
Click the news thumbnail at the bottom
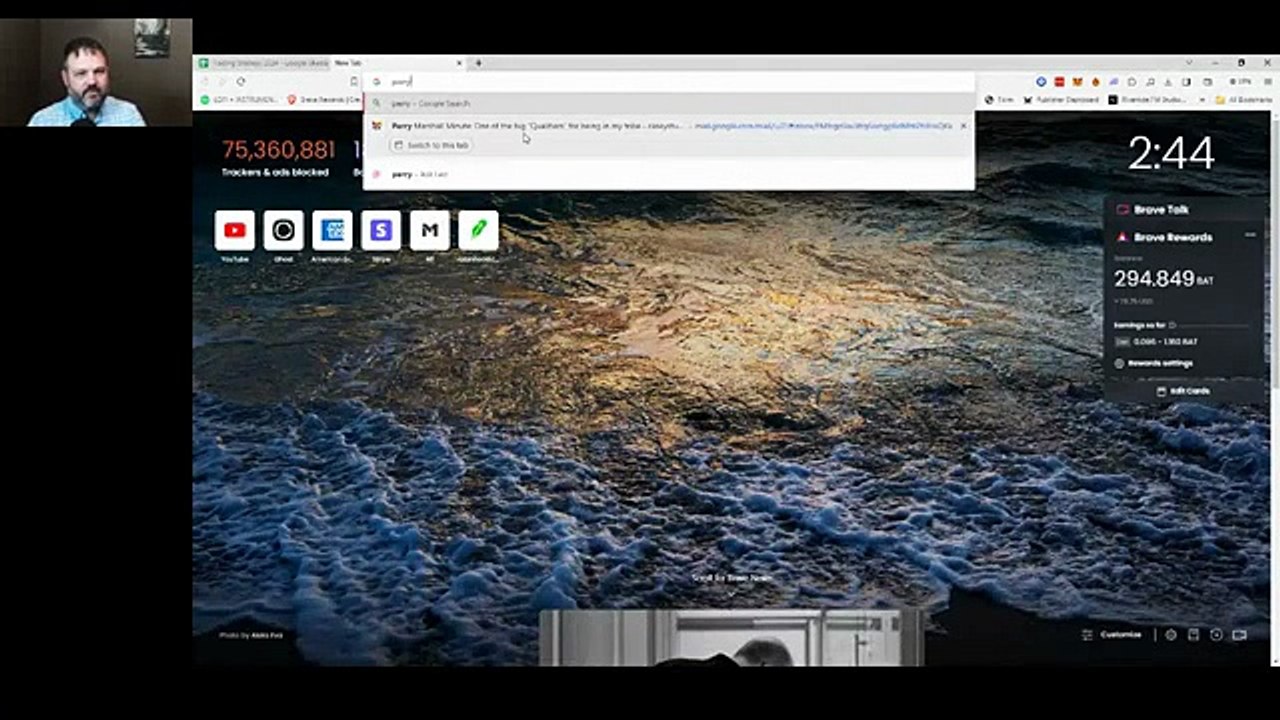click(x=732, y=638)
